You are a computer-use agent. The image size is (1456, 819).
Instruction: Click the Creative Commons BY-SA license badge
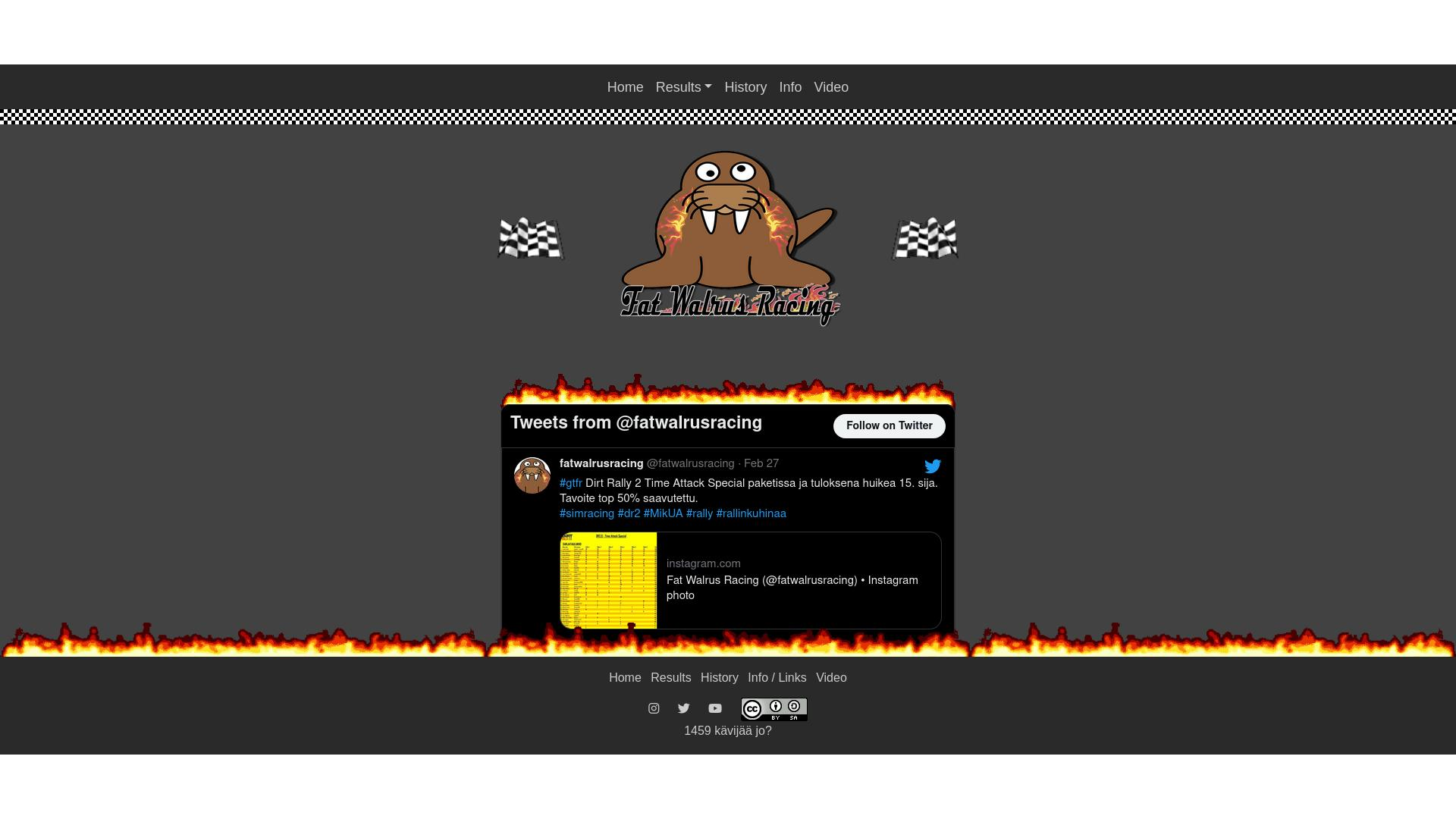pos(773,709)
